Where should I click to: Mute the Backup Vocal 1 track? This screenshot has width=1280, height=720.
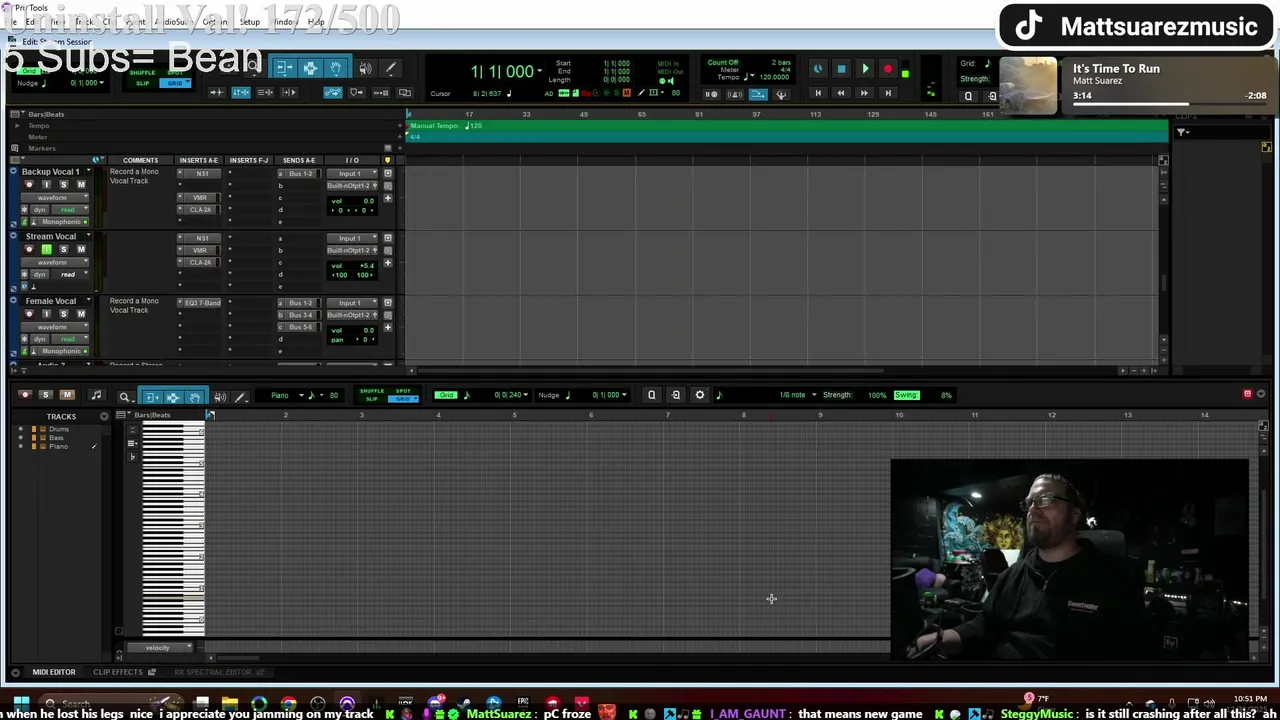tap(81, 184)
